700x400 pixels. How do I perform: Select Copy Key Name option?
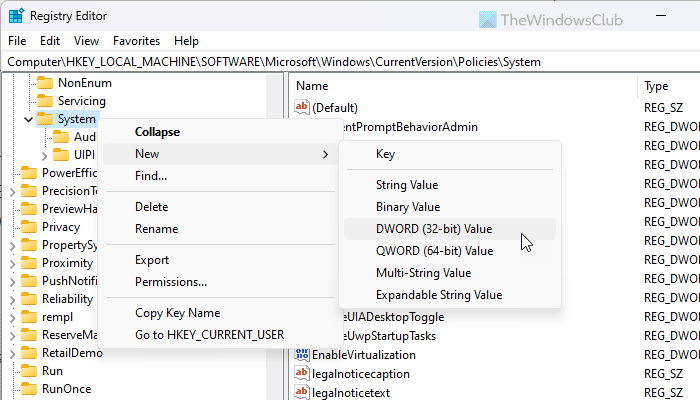pyautogui.click(x=177, y=313)
